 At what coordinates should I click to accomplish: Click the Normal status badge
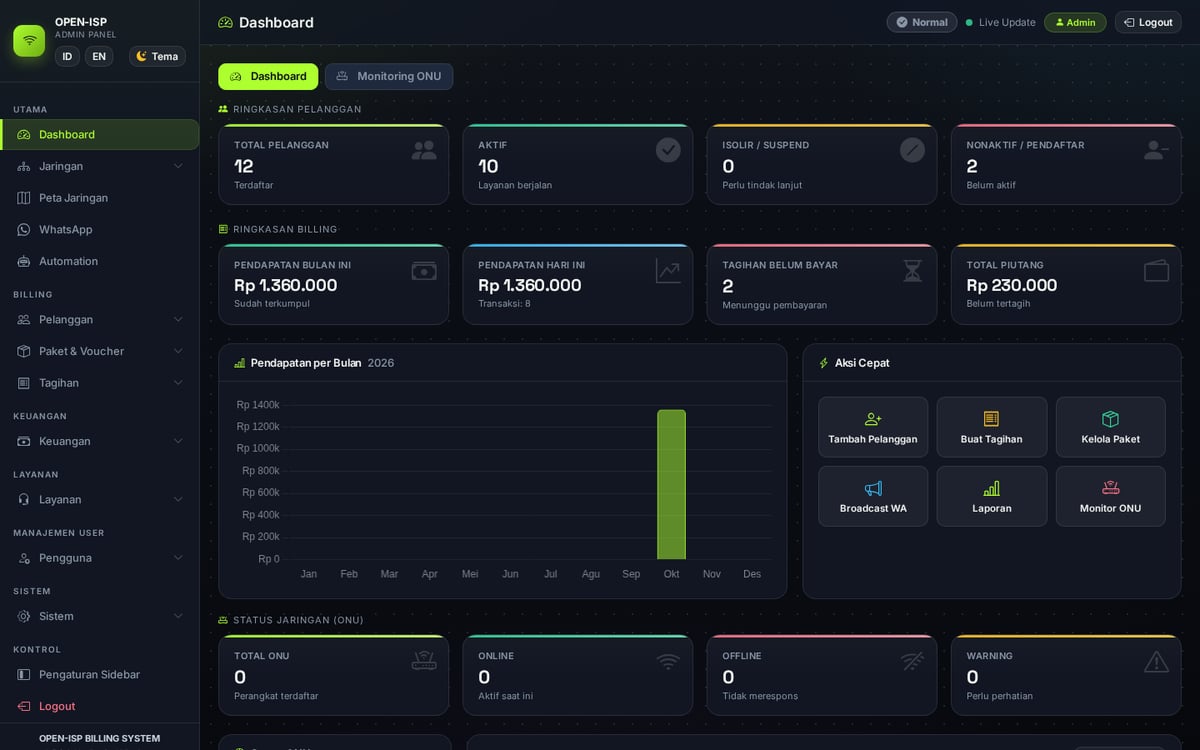pyautogui.click(x=922, y=22)
